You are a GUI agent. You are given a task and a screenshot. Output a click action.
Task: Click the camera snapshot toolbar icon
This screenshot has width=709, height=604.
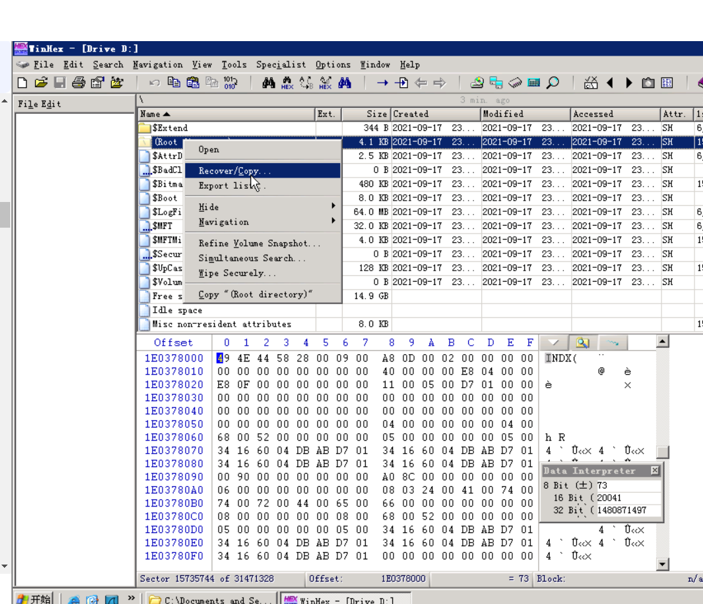[x=648, y=83]
